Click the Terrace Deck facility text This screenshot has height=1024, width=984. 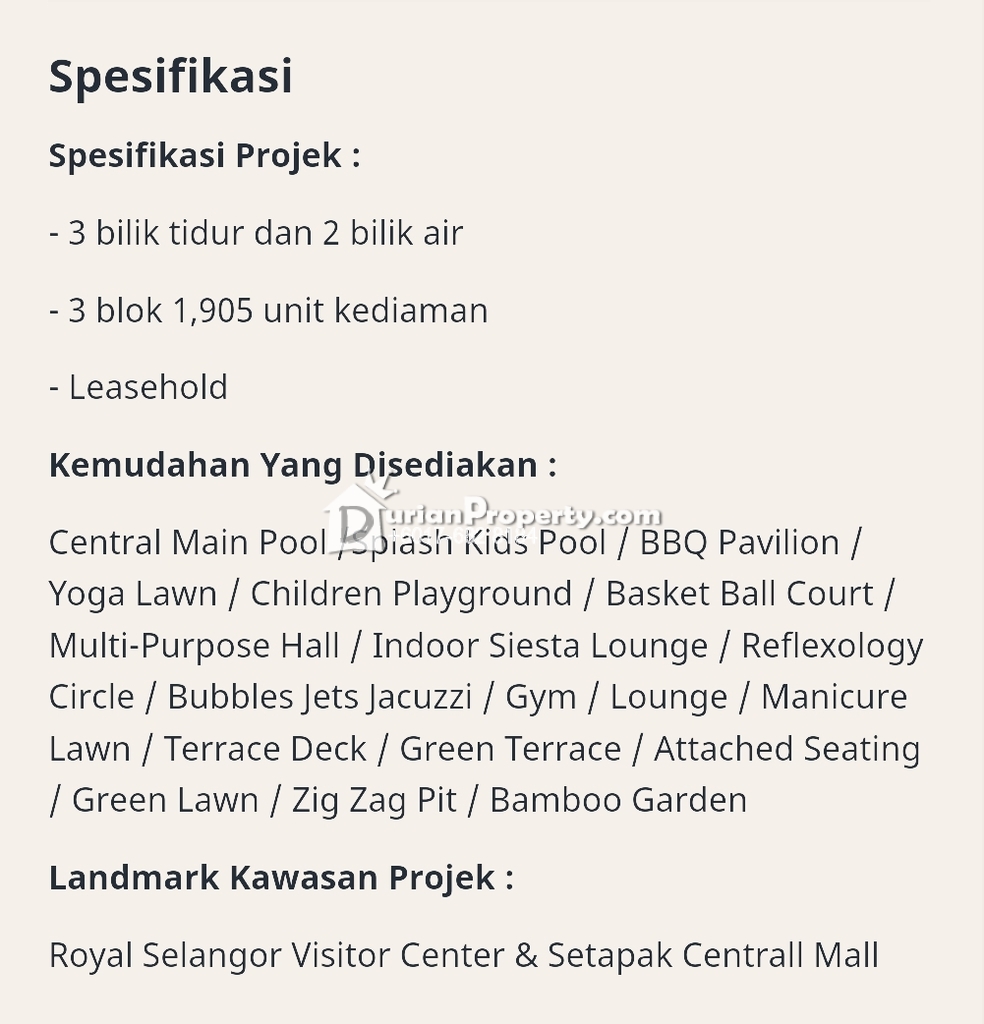pos(265,749)
